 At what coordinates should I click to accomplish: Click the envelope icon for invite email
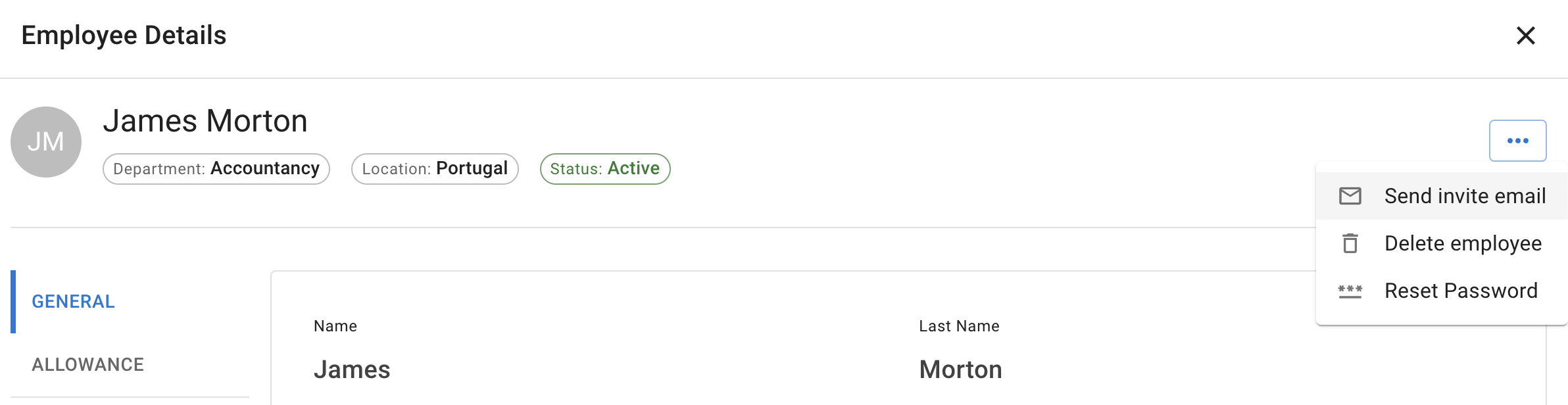tap(1350, 196)
